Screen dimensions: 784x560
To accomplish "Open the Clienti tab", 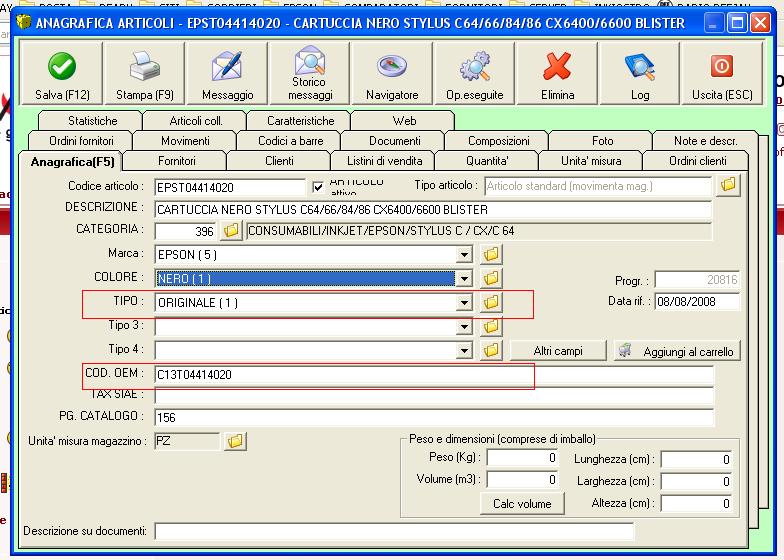I will [279, 161].
